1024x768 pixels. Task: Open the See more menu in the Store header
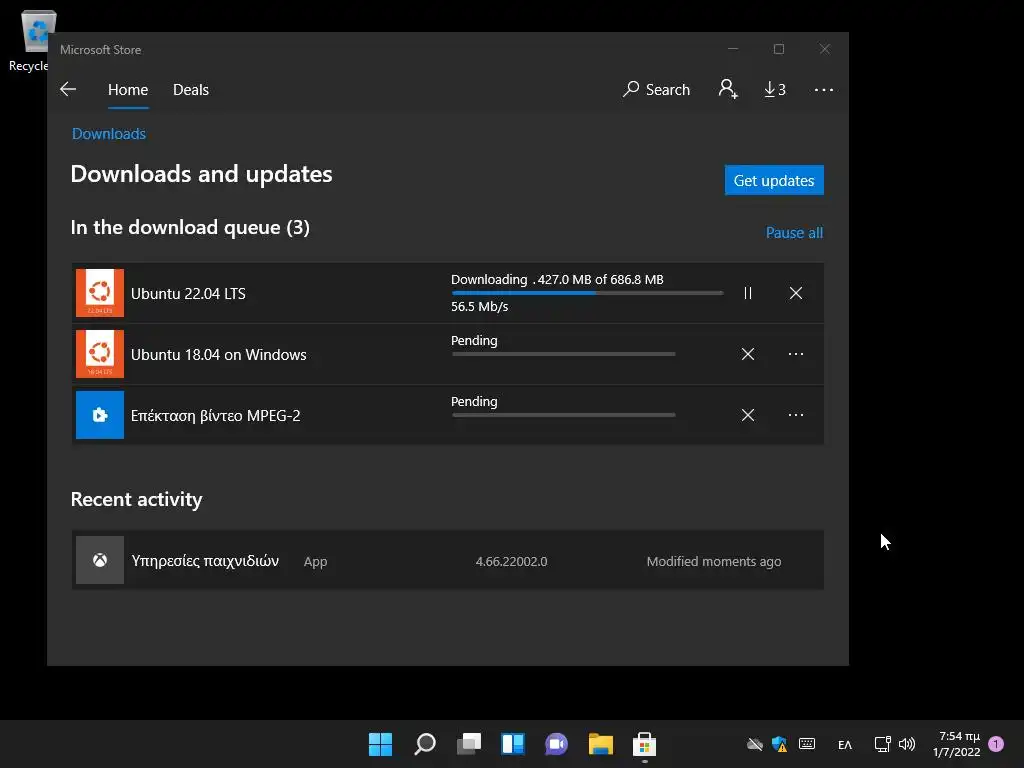pos(824,89)
